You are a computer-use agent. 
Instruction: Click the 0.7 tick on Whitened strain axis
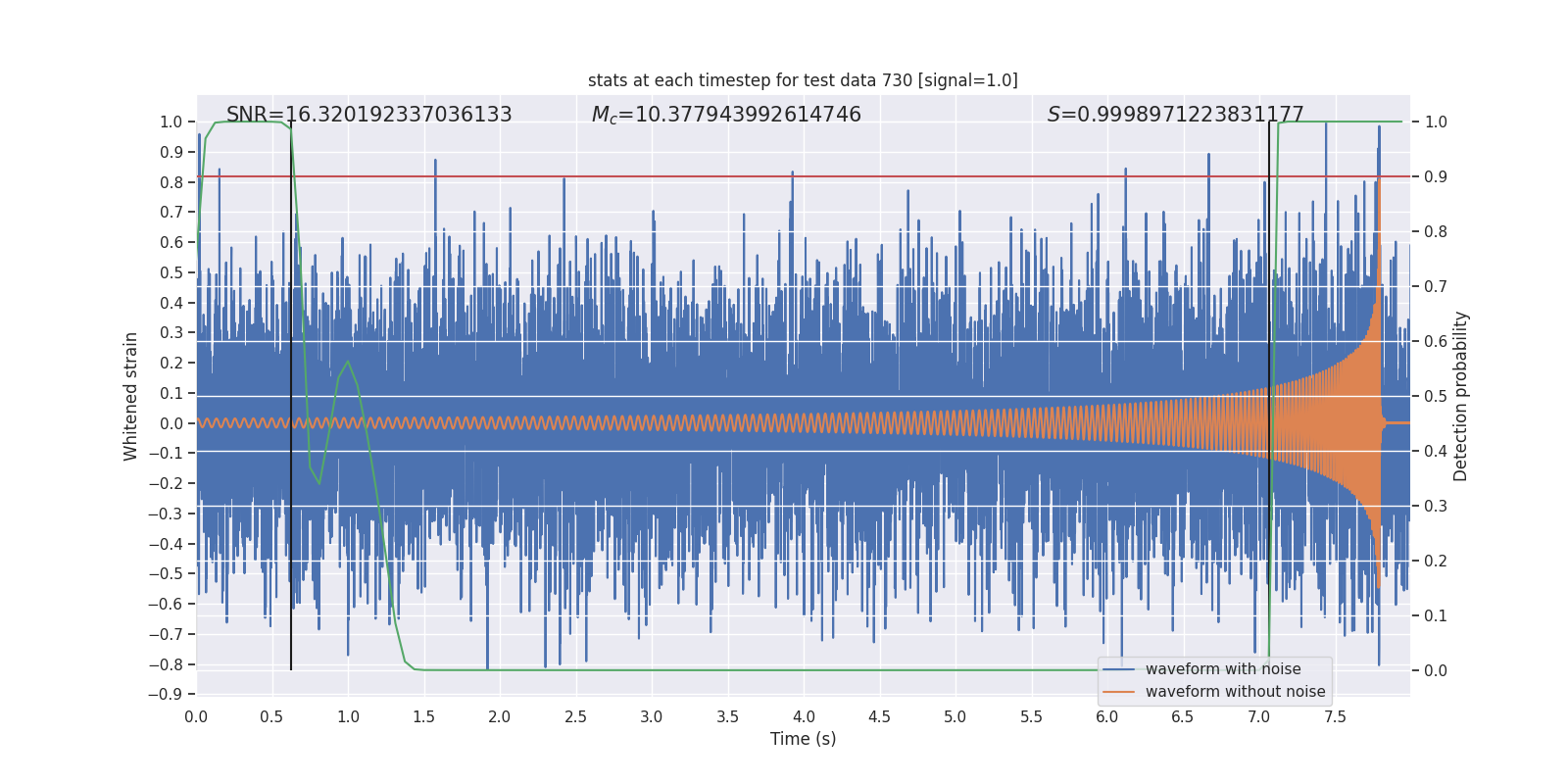tap(171, 213)
